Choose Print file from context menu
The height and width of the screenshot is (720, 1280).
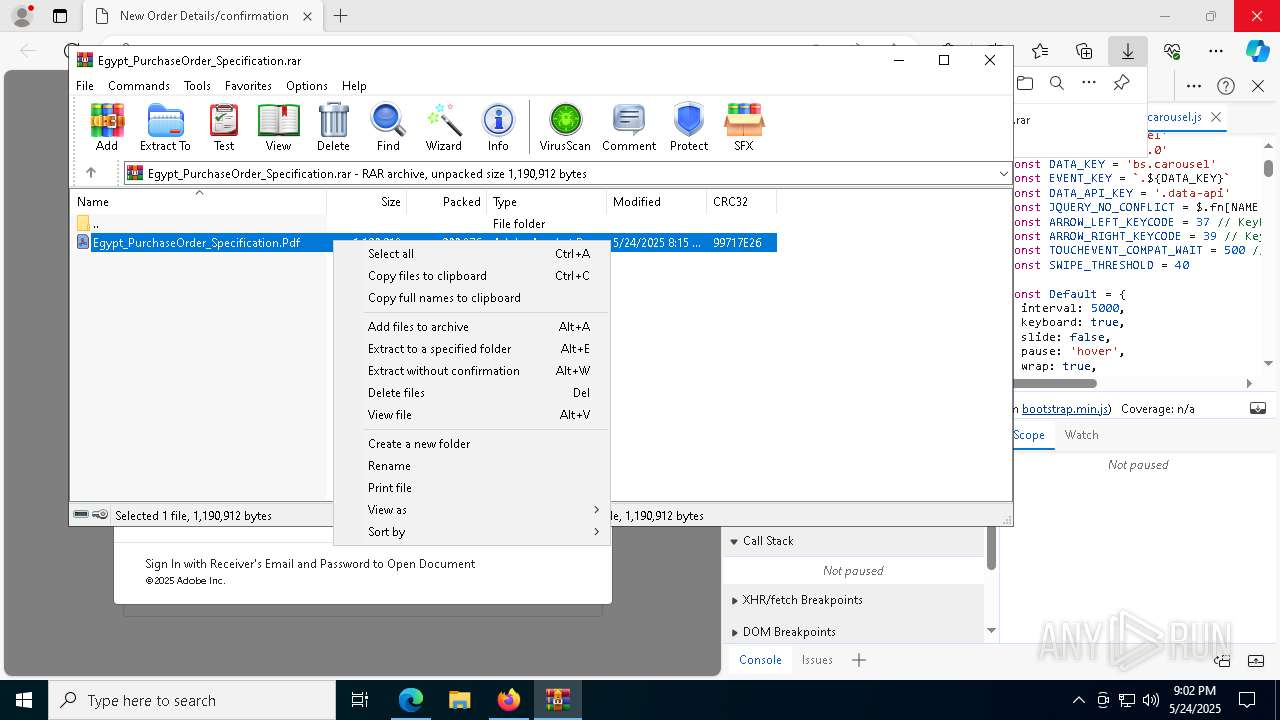pyautogui.click(x=471, y=488)
